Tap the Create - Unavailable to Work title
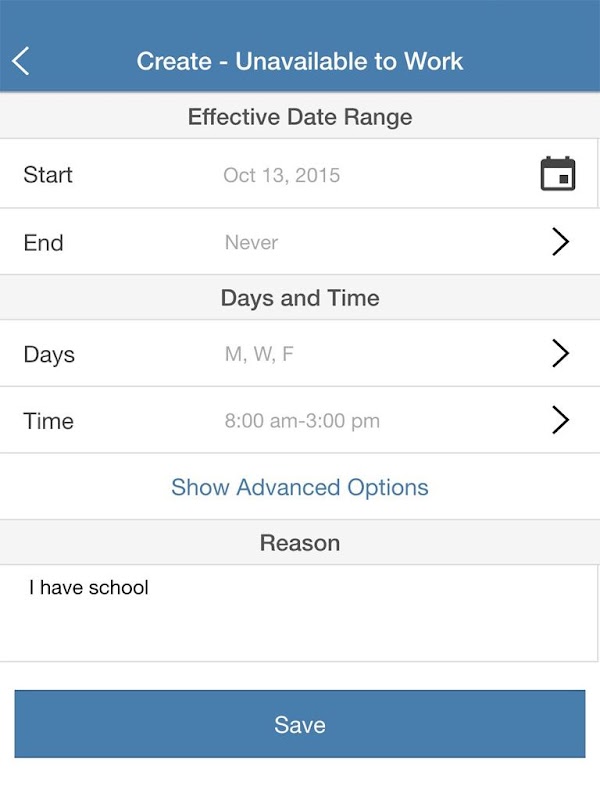Screen dimensions: 600x800 tap(300, 61)
